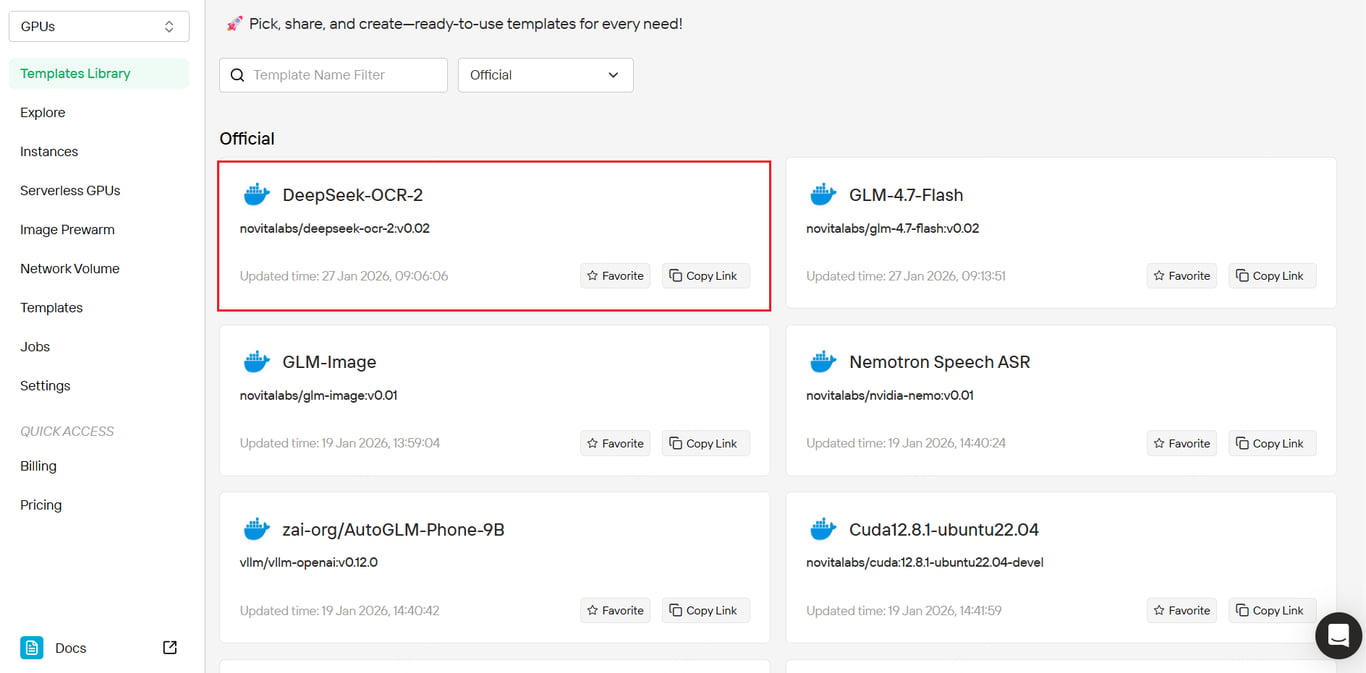Viewport: 1366px width, 673px height.
Task: Click the external link icon next to Docs
Action: (x=170, y=647)
